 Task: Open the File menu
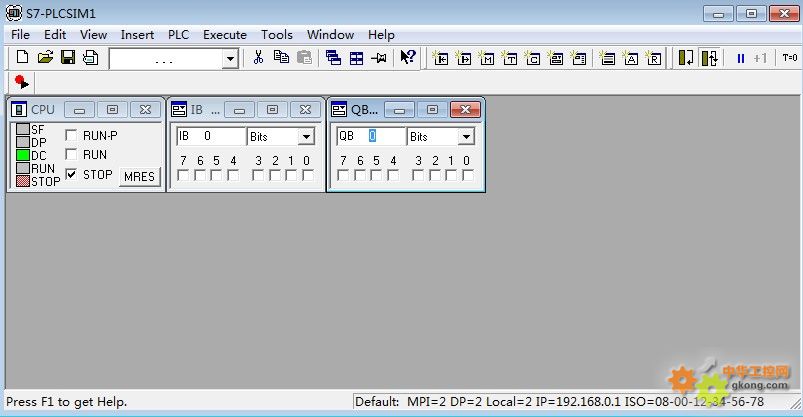(x=20, y=35)
